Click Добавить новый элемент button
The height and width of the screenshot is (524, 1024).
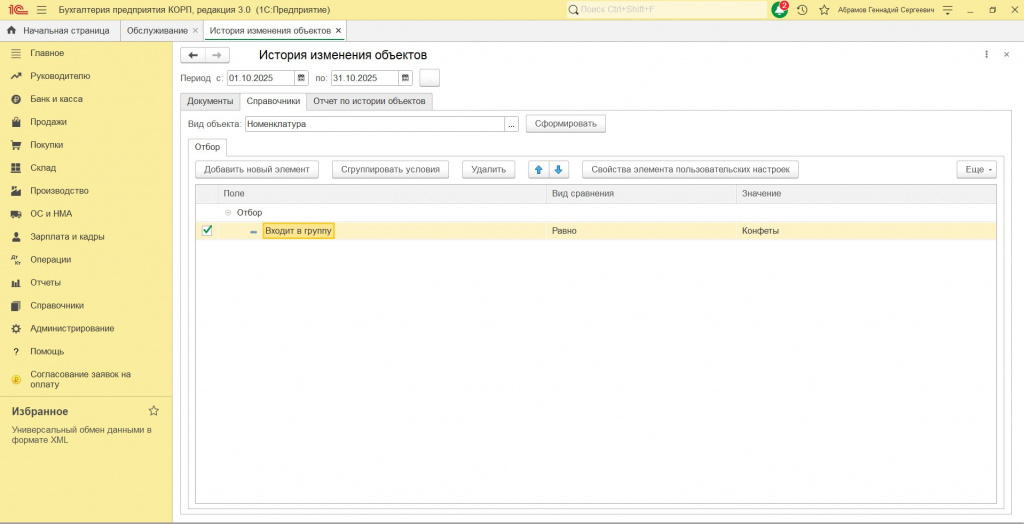click(x=257, y=169)
